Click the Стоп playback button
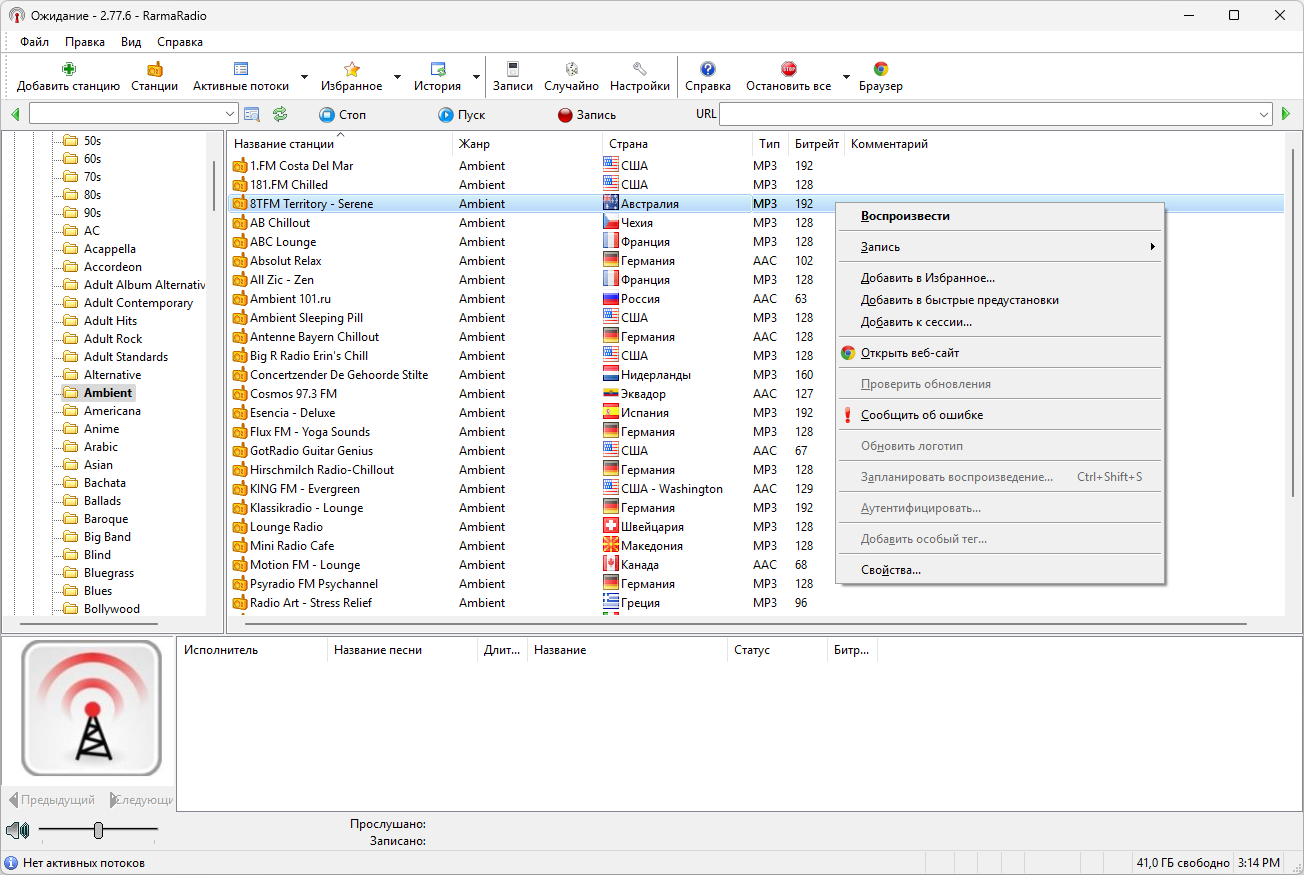 coord(343,115)
